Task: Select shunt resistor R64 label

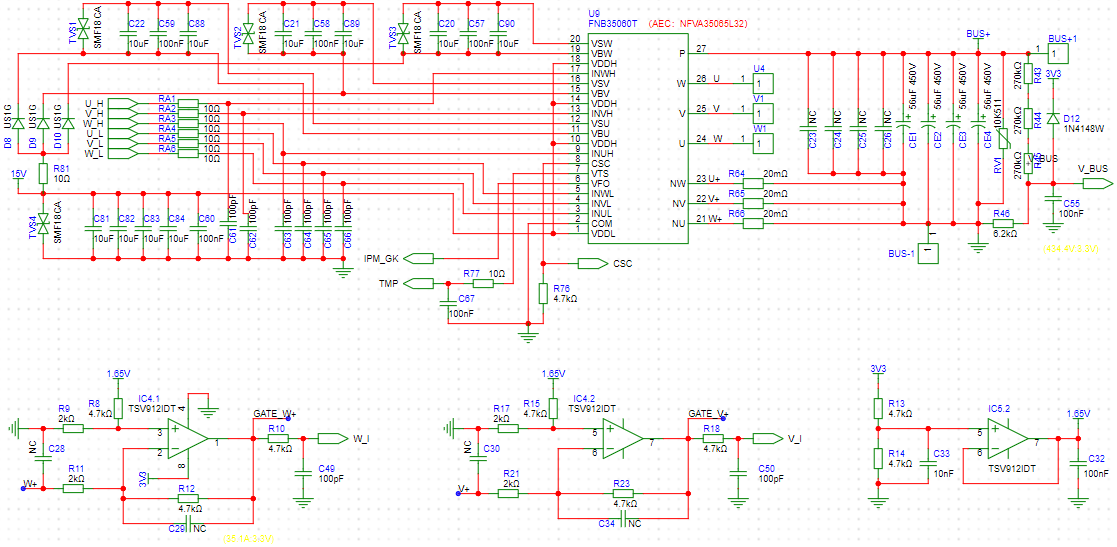Action: pyautogui.click(x=736, y=174)
